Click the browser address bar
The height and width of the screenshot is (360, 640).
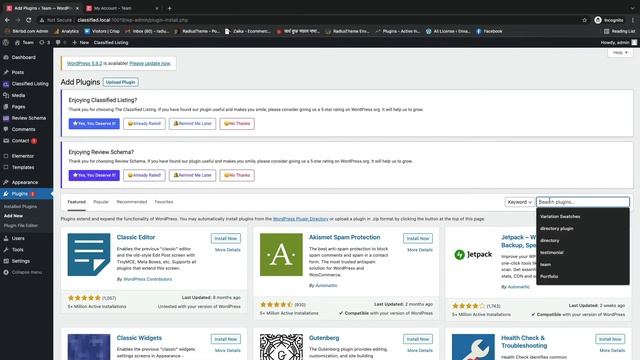pyautogui.click(x=306, y=20)
